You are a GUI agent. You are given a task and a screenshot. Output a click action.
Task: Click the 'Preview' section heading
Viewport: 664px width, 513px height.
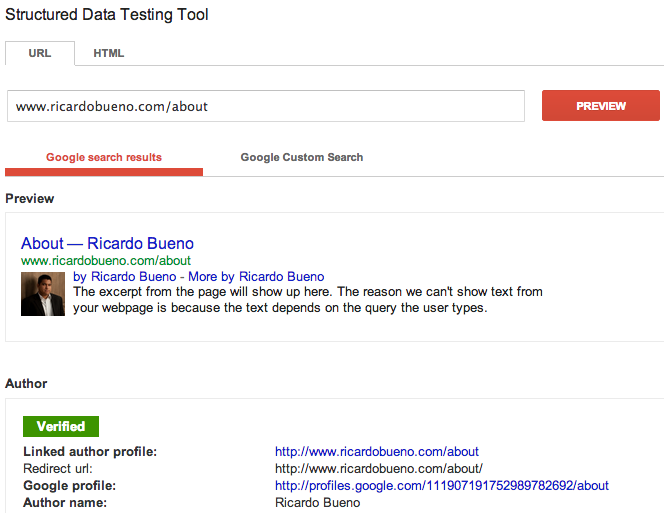pyautogui.click(x=30, y=199)
